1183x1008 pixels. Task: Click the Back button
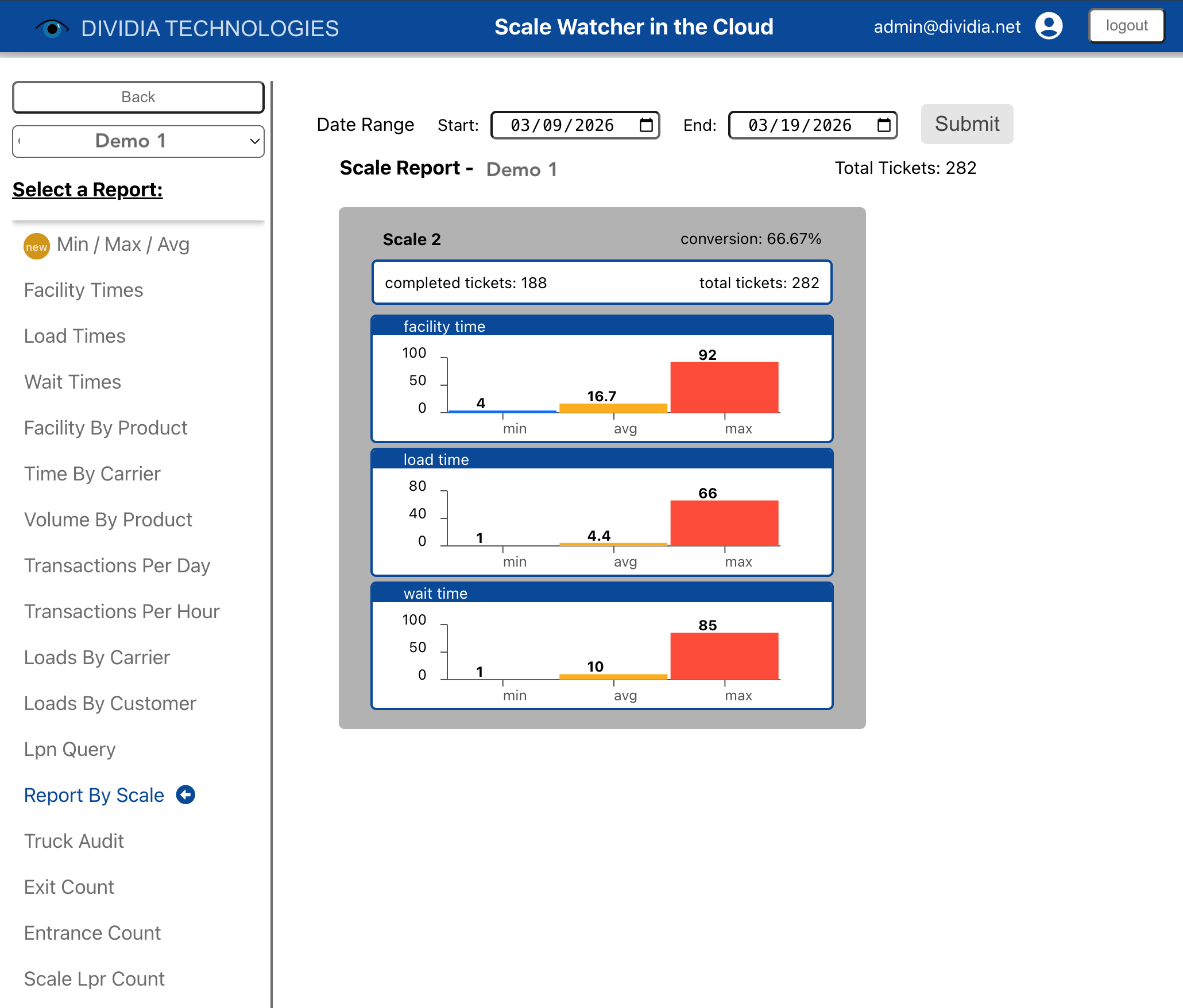[138, 97]
